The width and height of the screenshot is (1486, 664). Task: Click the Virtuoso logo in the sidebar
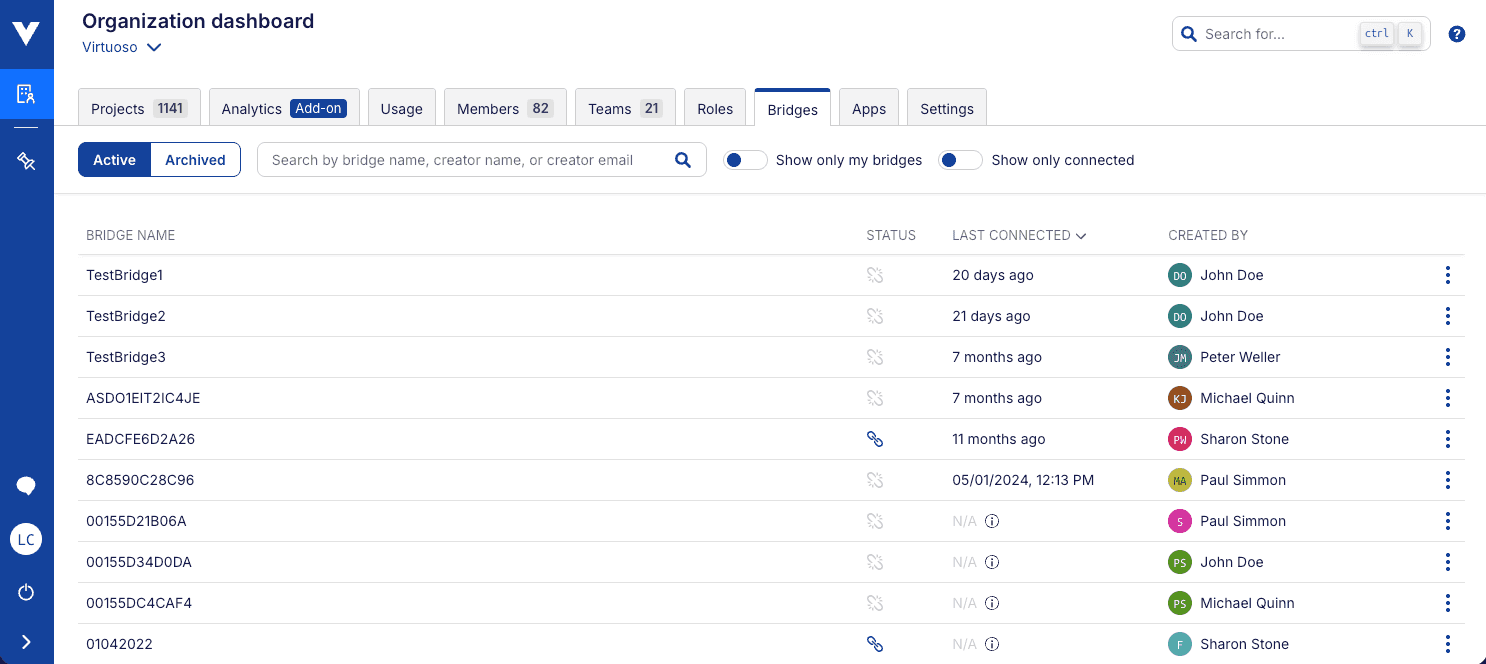pyautogui.click(x=26, y=34)
